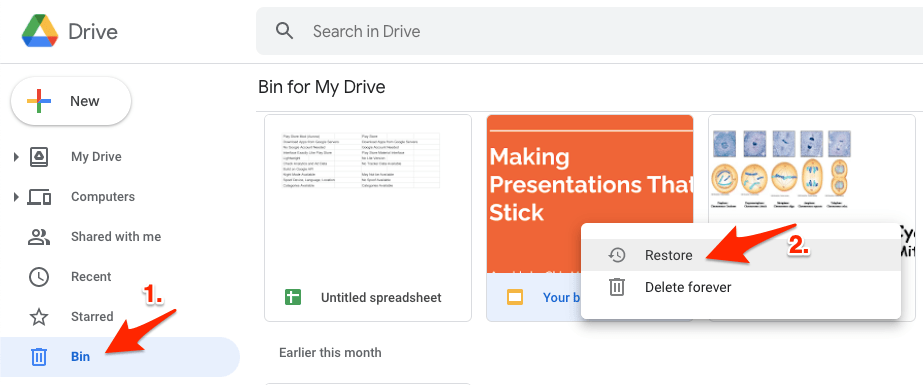Choose Delete forever from context menu
Viewport: 923px width, 385px height.
tap(741, 287)
